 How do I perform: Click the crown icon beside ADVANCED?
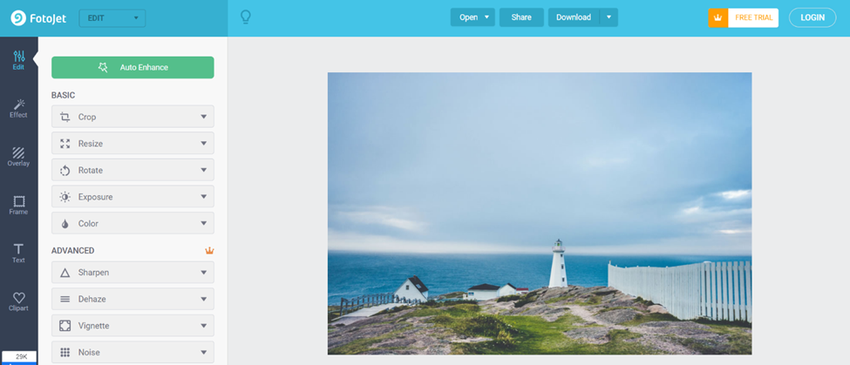[209, 251]
